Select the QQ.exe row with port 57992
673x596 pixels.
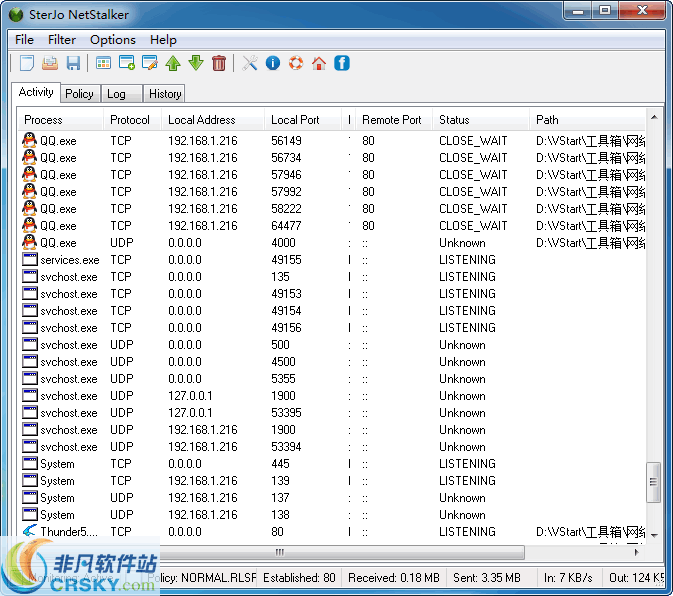click(332, 191)
